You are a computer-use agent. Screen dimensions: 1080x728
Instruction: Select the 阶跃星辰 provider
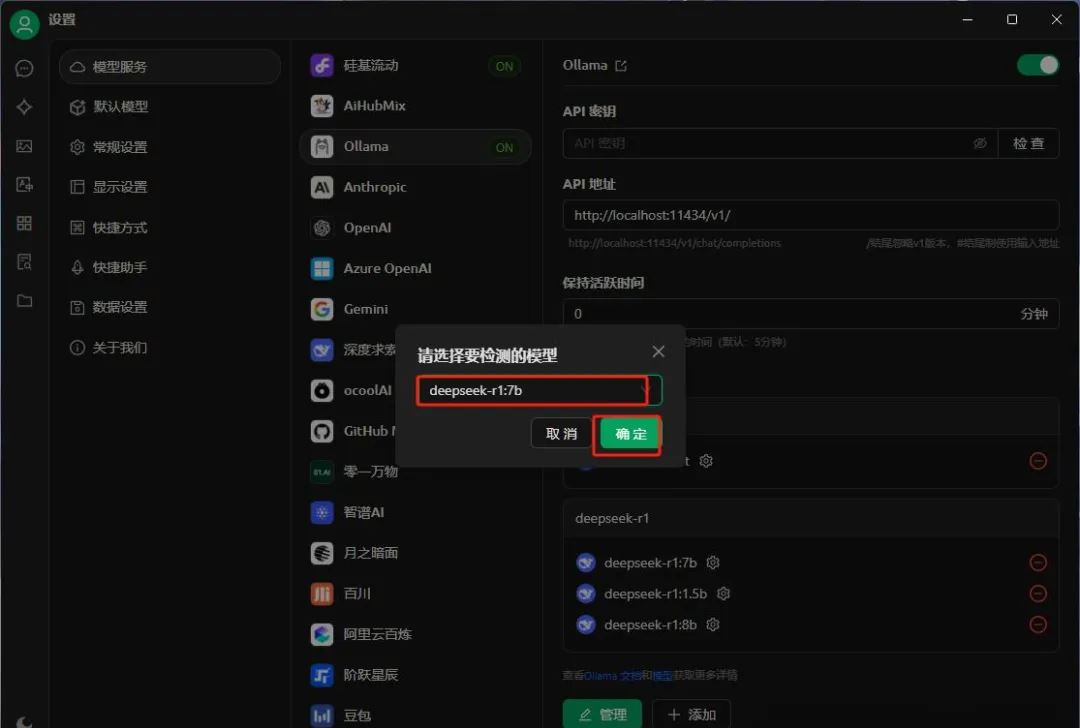click(x=415, y=675)
